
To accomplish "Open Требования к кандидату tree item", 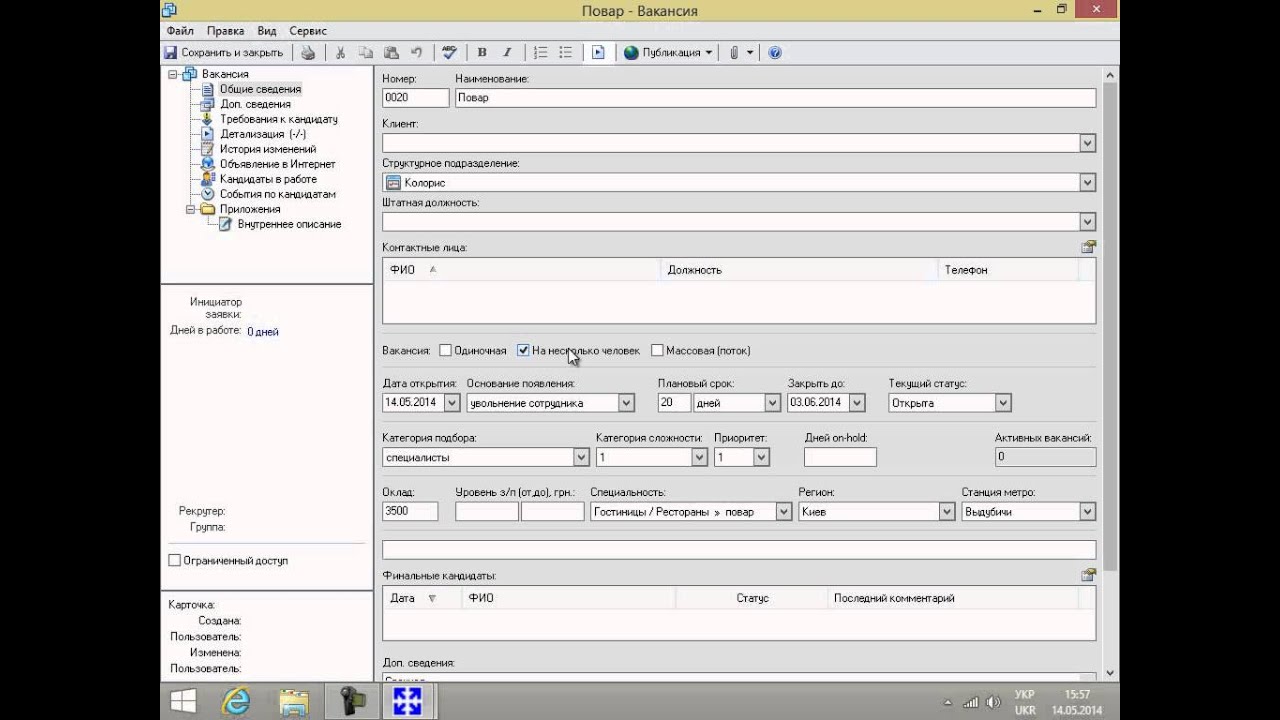I will coord(279,119).
